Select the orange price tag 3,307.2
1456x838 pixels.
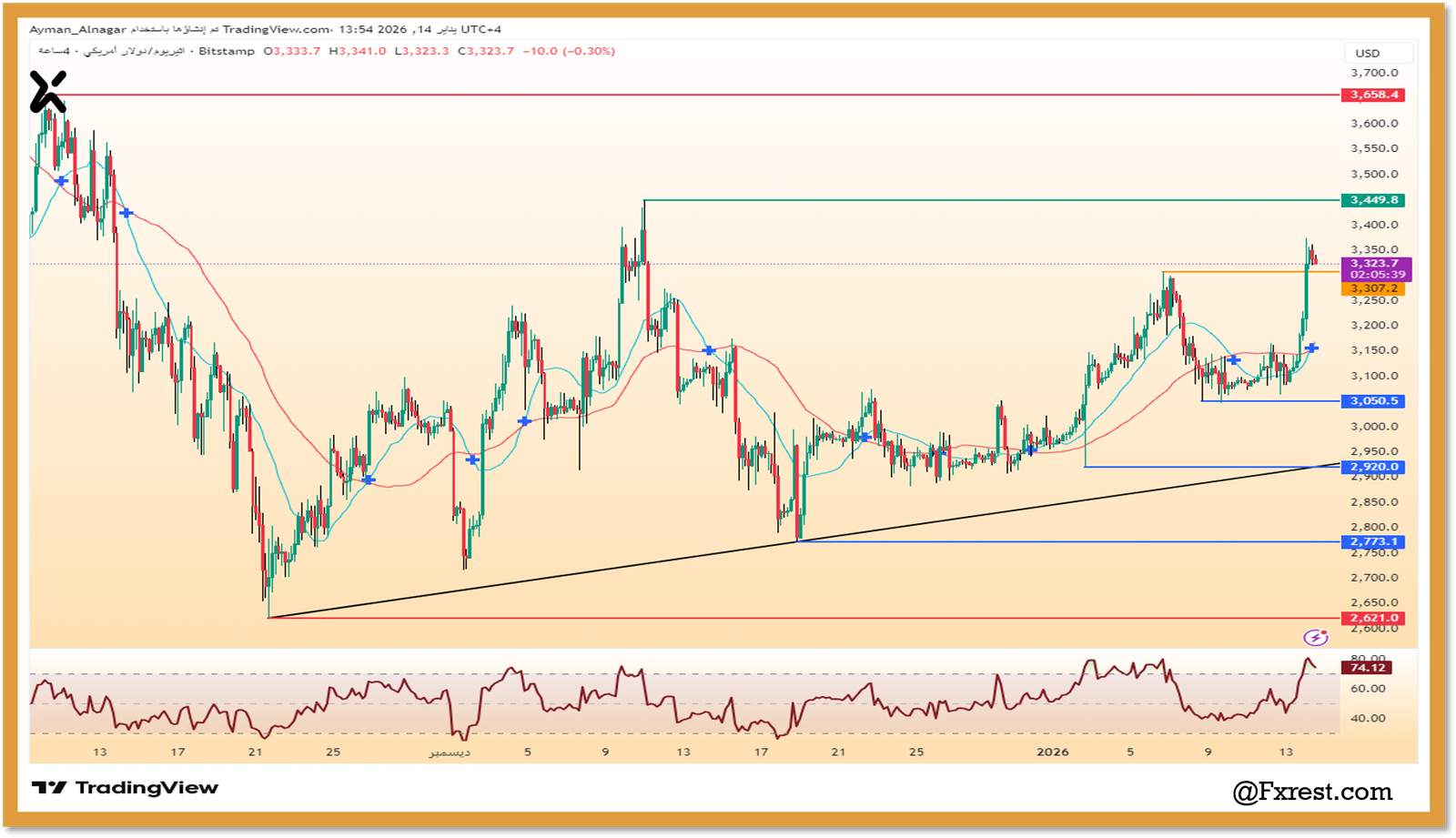1374,288
